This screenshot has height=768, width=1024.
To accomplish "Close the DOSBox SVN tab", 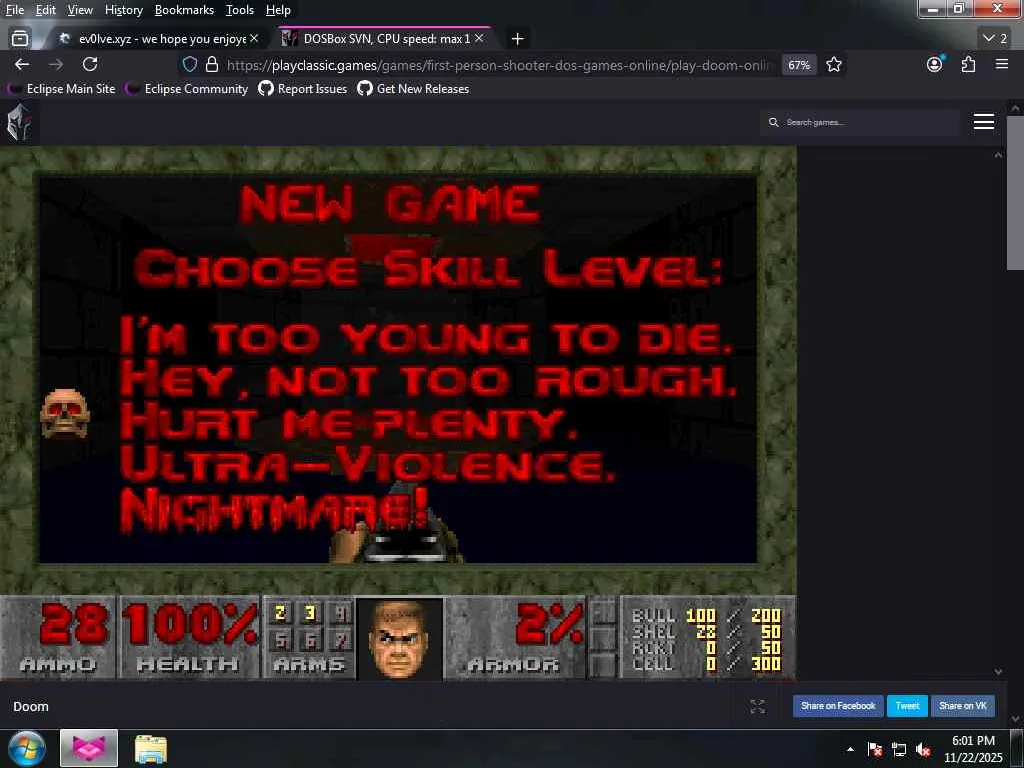I will coord(479,39).
